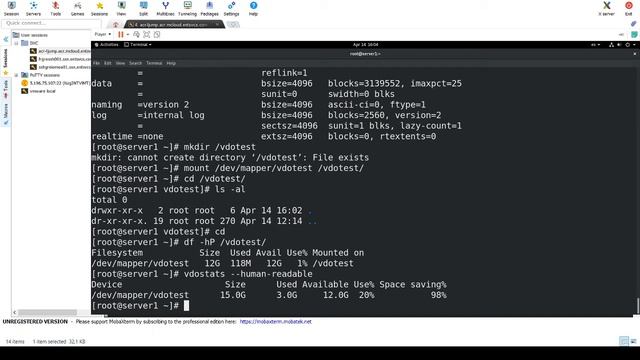
Task: Collapse the sidebar with double chevron icon
Action: (6, 39)
